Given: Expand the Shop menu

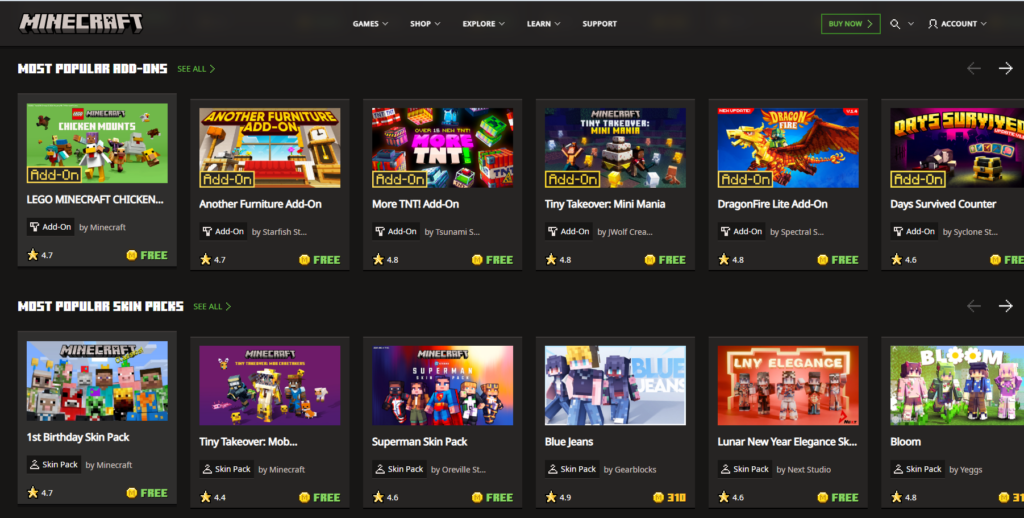Looking at the screenshot, I should pos(425,24).
